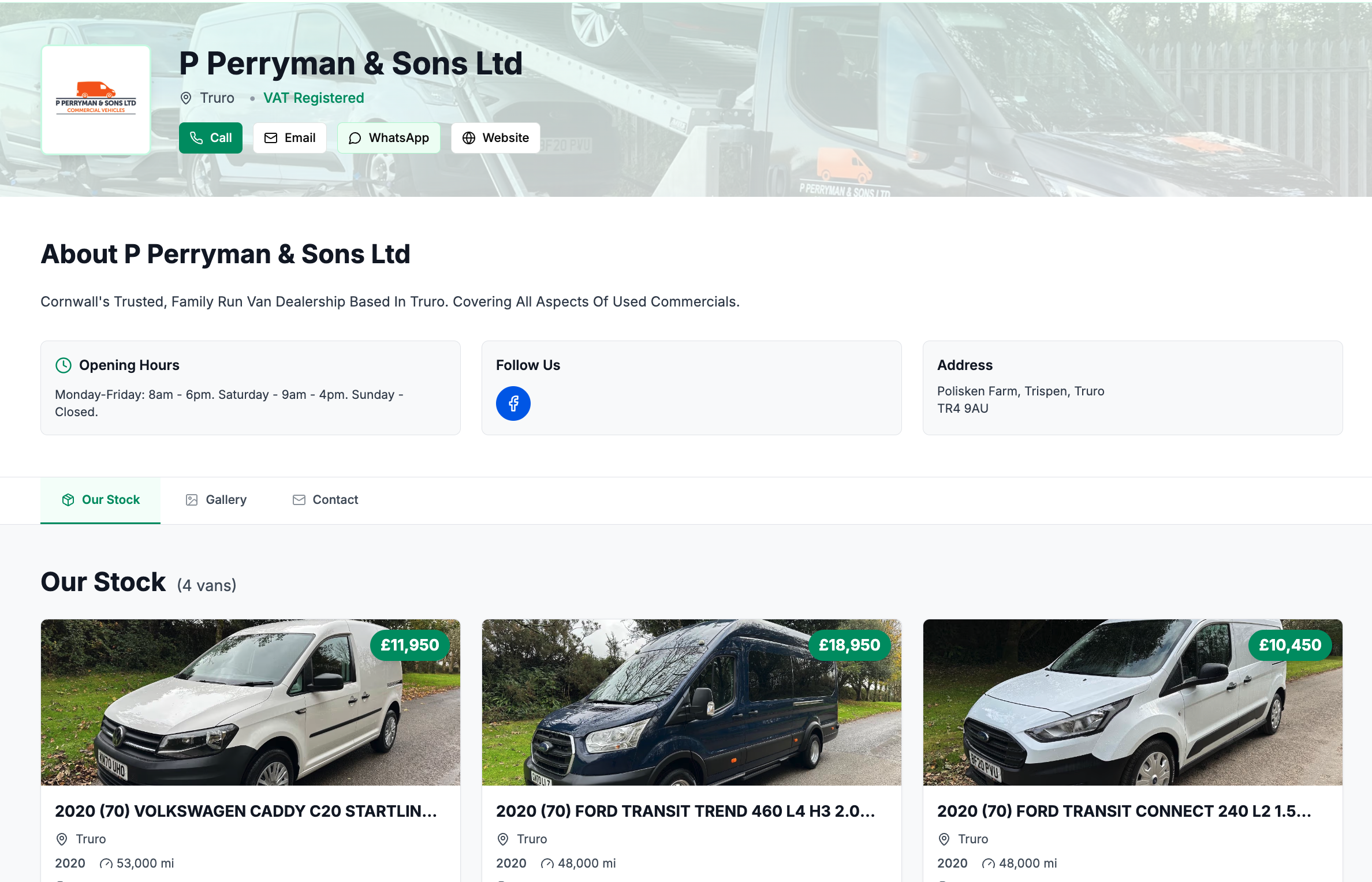The image size is (1372, 882).
Task: Click the Website button
Action: click(x=495, y=138)
